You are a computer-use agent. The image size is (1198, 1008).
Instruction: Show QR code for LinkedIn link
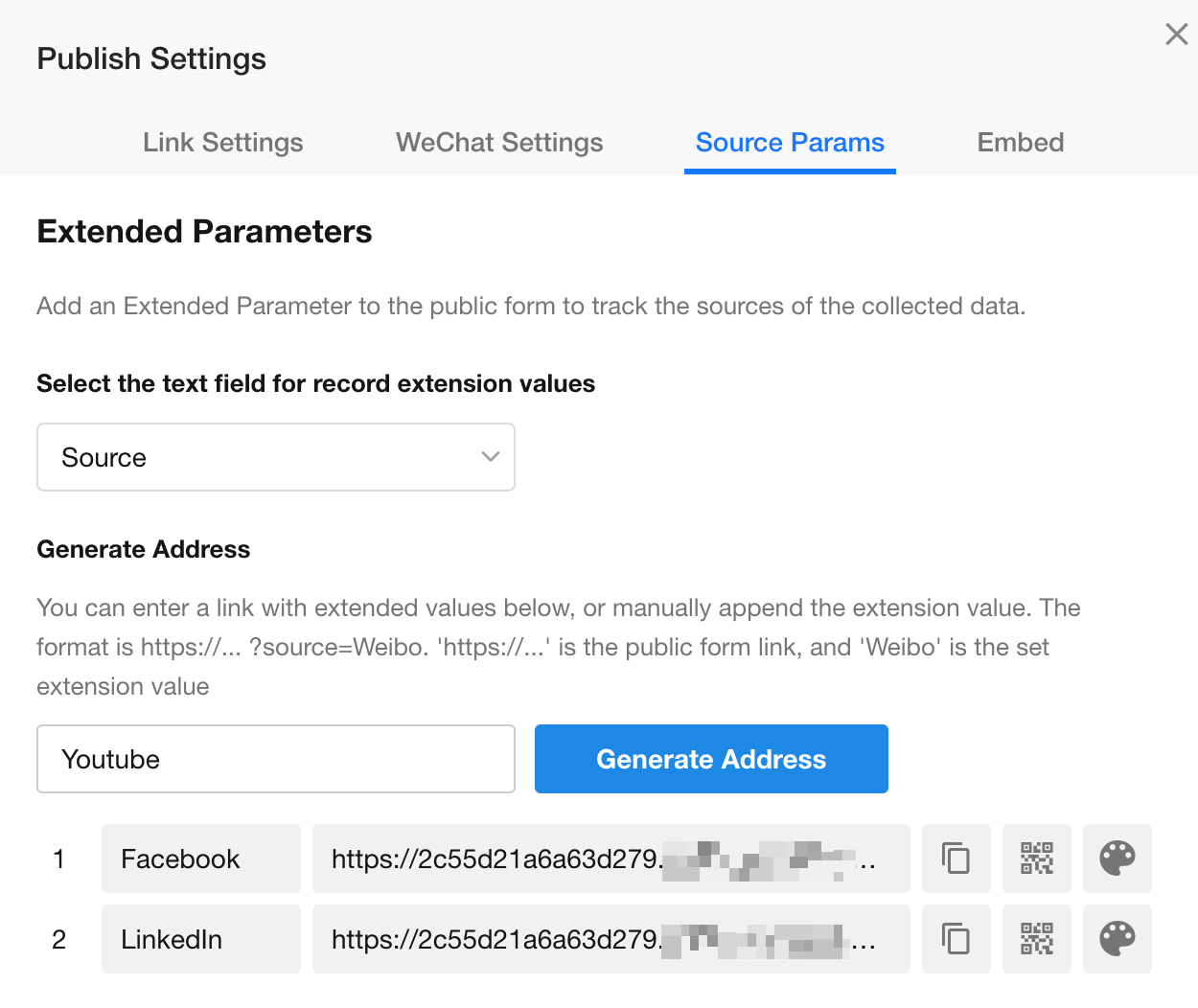[1036, 939]
